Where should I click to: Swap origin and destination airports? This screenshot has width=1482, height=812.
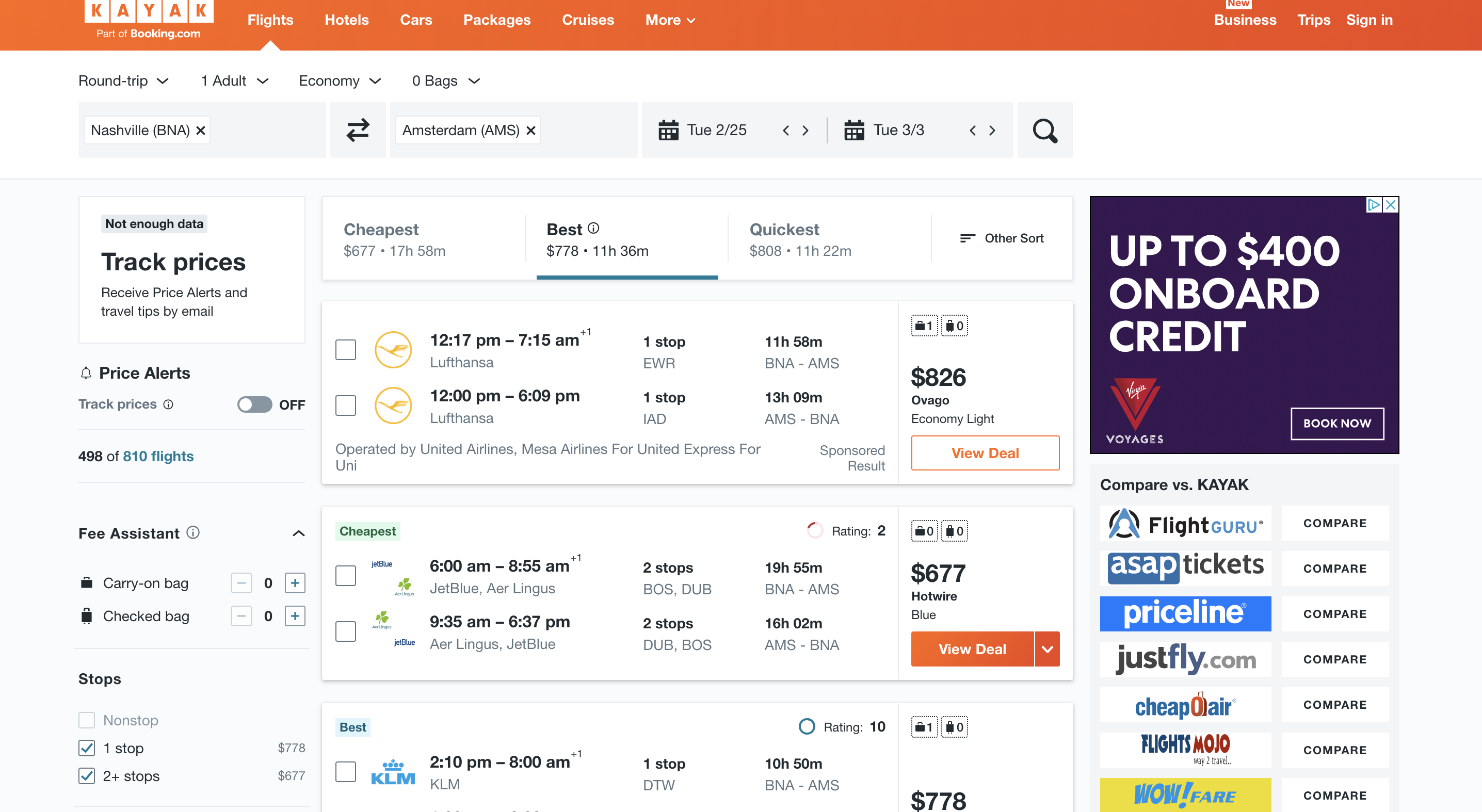(357, 131)
